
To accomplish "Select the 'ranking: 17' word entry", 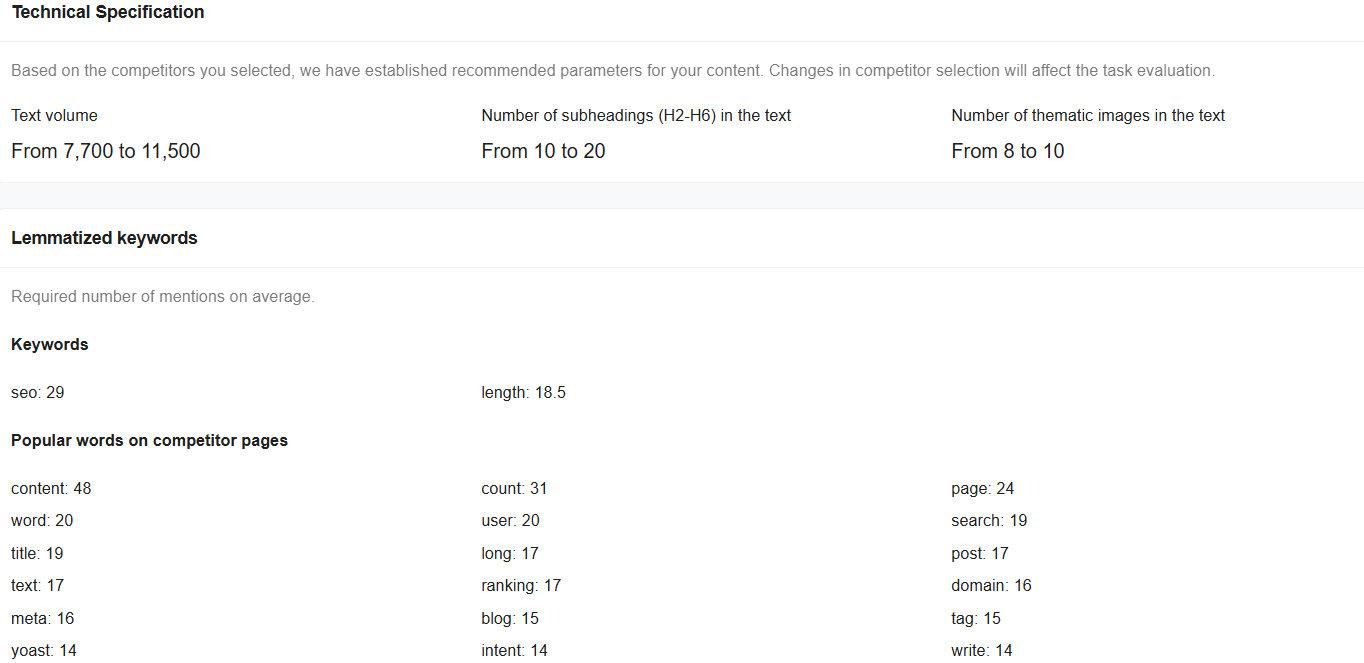I will [521, 586].
